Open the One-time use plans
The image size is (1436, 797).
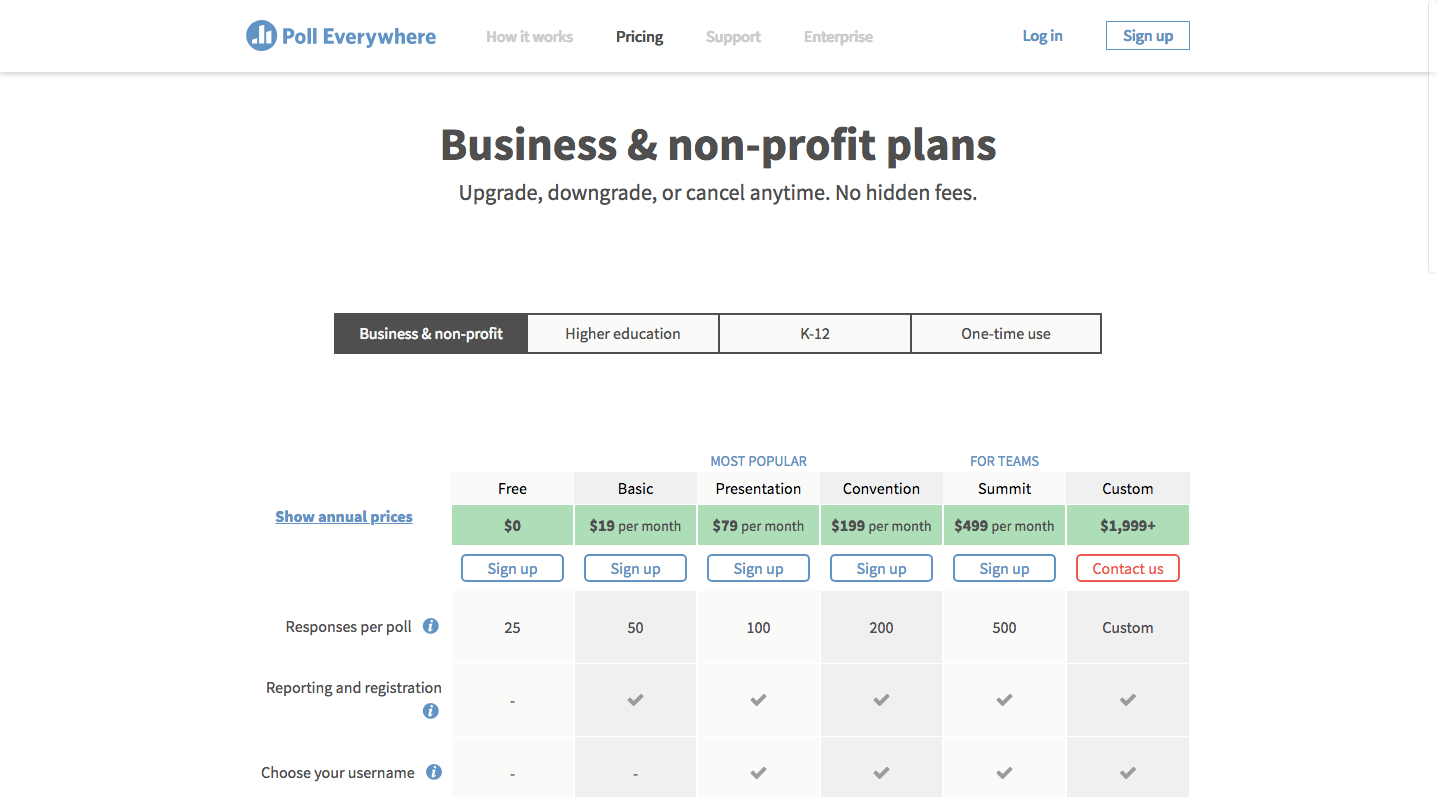point(1005,333)
